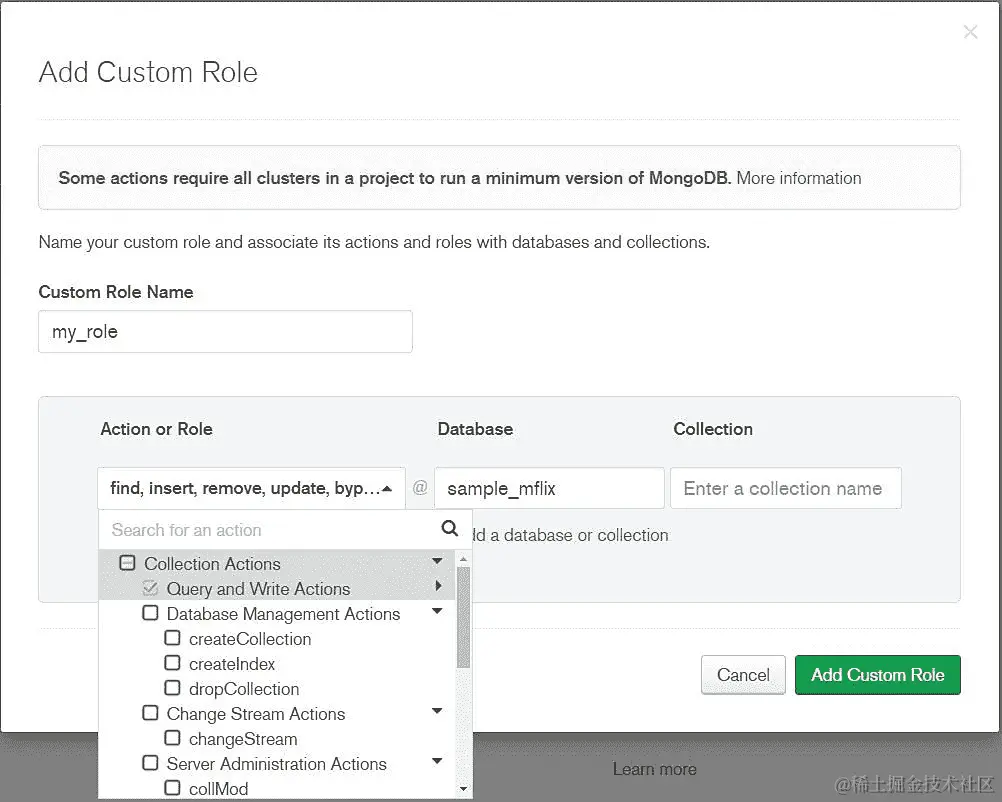
Task: Toggle the Collection Actions checkbox
Action: [127, 563]
